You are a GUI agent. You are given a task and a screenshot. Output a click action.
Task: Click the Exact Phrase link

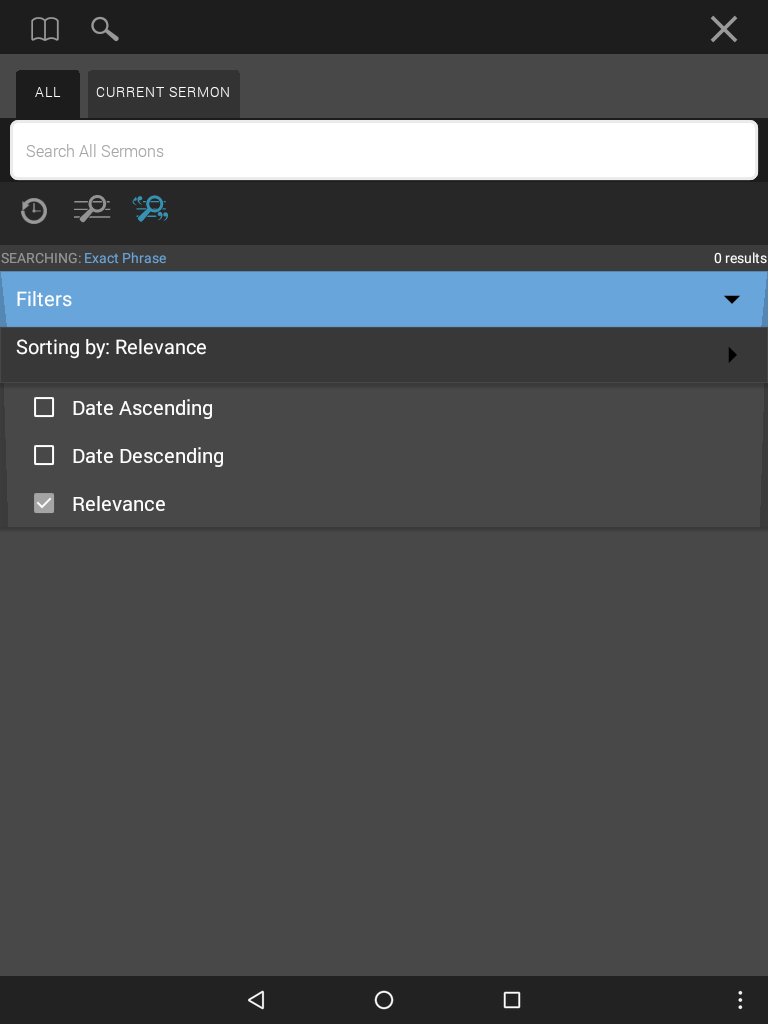[125, 258]
